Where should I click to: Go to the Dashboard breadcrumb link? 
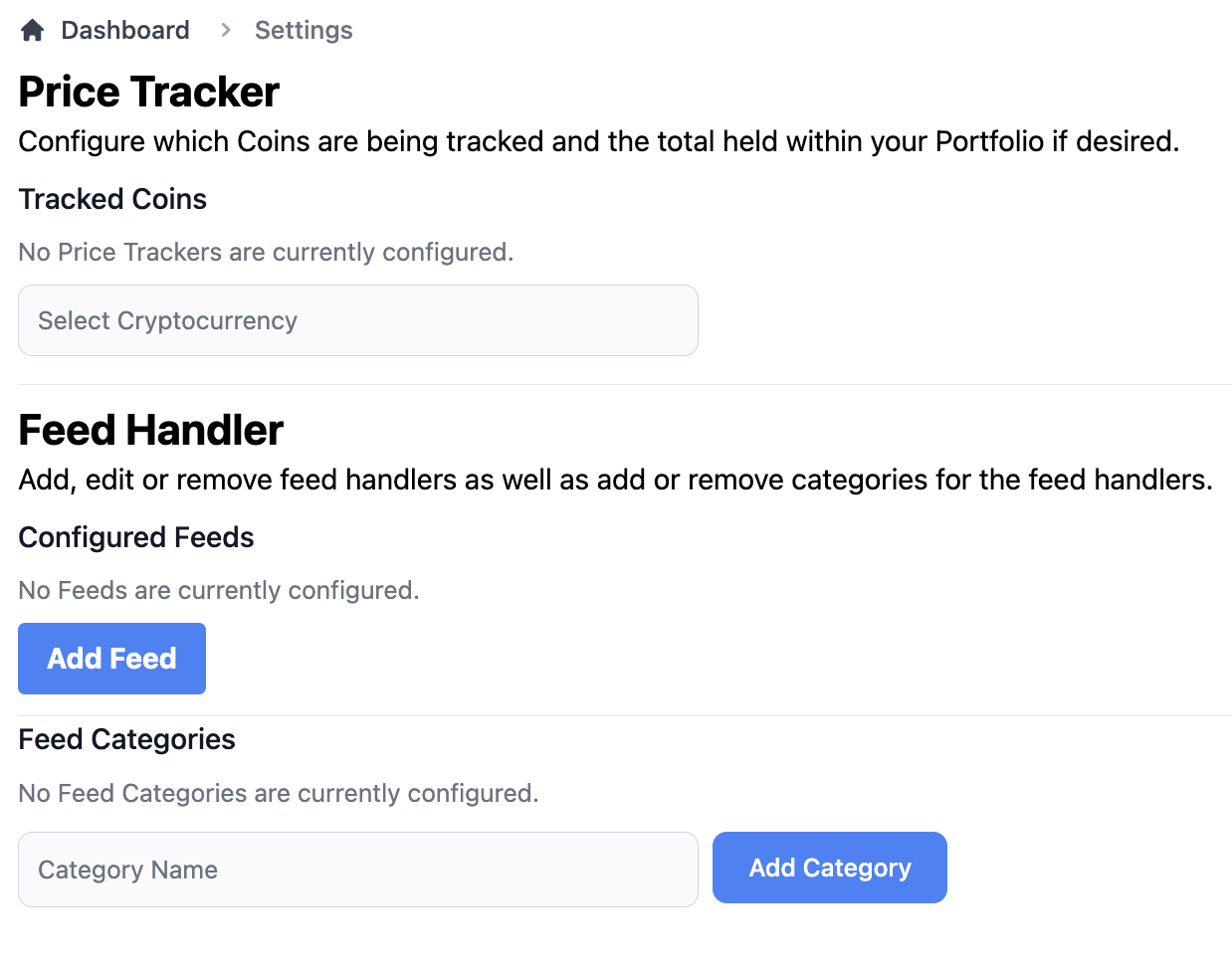click(124, 31)
